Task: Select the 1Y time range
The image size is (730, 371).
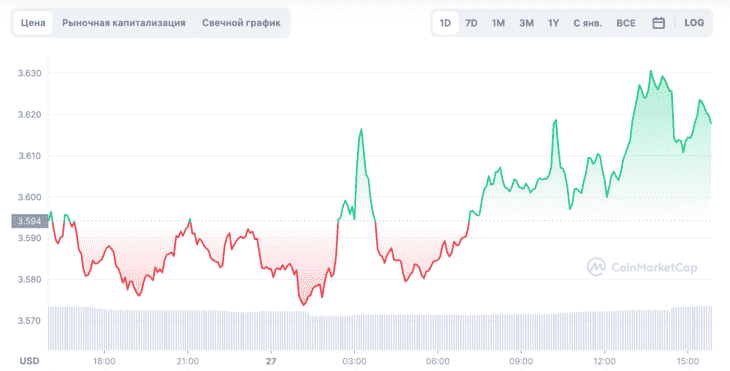Action: point(553,23)
